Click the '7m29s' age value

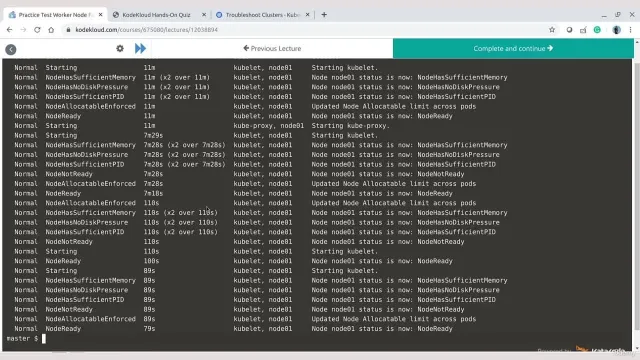click(153, 136)
